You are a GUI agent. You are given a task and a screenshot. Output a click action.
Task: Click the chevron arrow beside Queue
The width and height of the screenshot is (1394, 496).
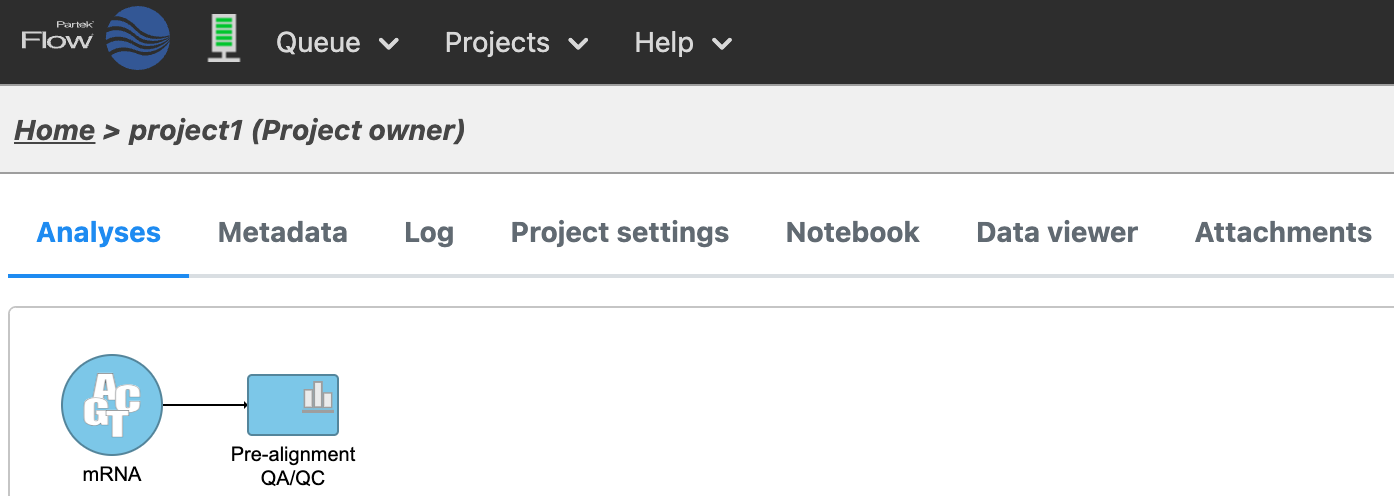(x=389, y=44)
